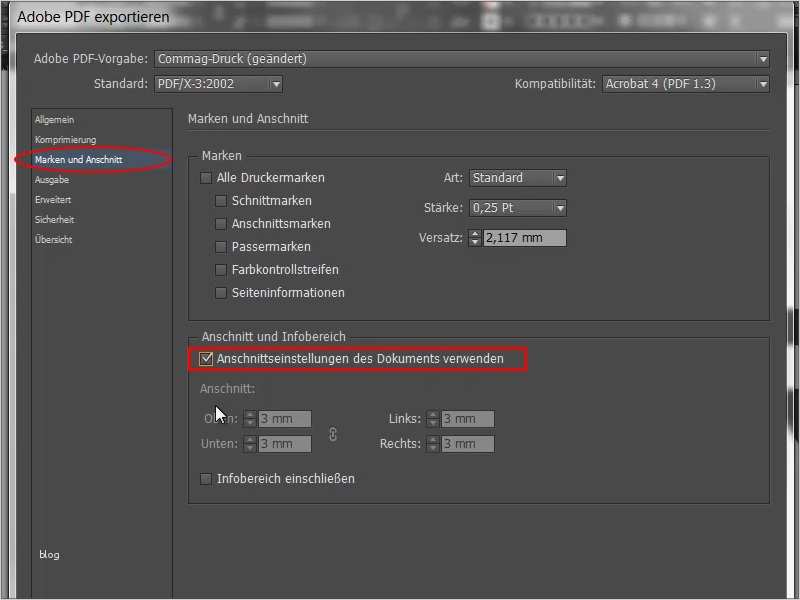Click into the Versatz 2,117 mm field
The image size is (800, 600).
point(524,238)
